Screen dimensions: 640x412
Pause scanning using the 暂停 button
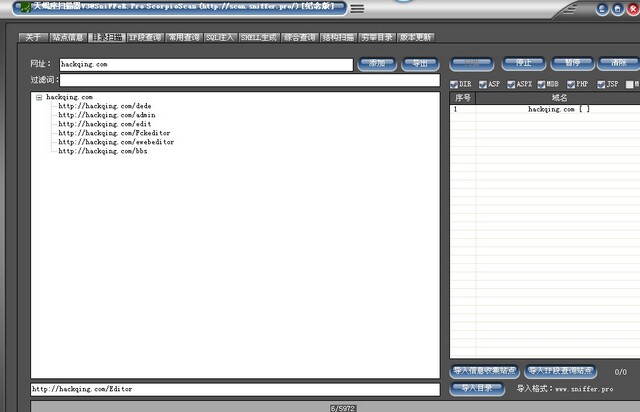[571, 63]
